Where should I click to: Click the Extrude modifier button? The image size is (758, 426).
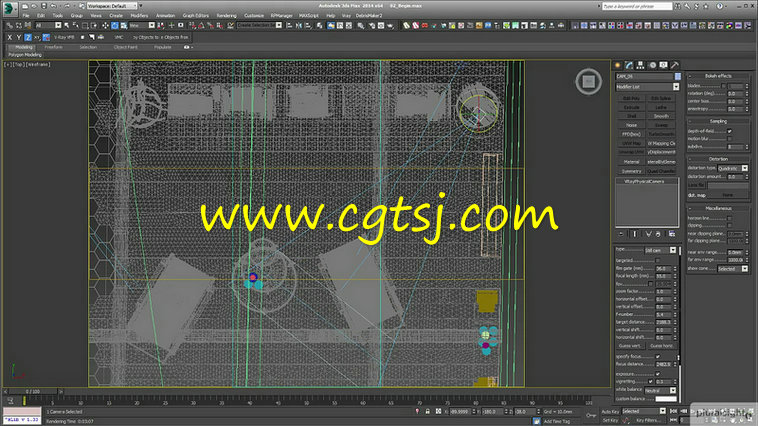[x=631, y=107]
